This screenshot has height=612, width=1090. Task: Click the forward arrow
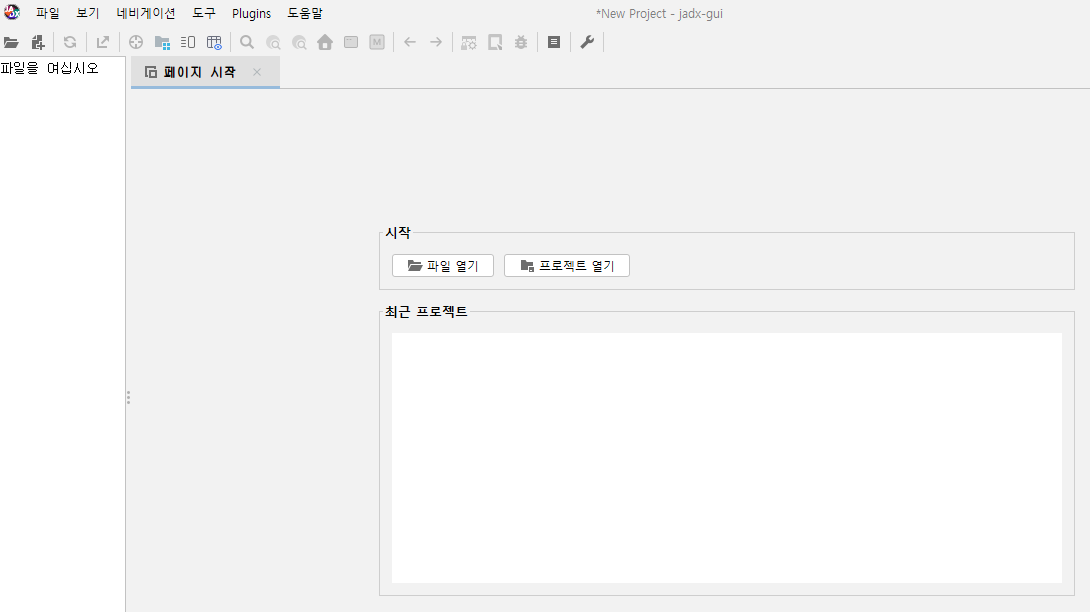click(436, 42)
